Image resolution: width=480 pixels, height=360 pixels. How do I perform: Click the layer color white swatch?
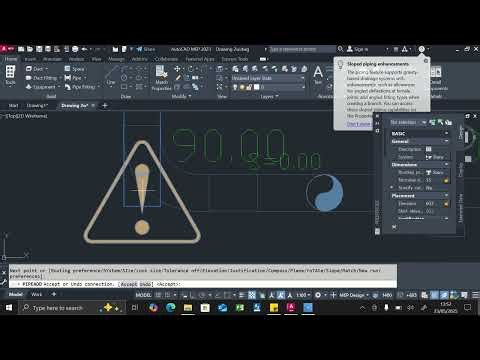click(x=256, y=87)
